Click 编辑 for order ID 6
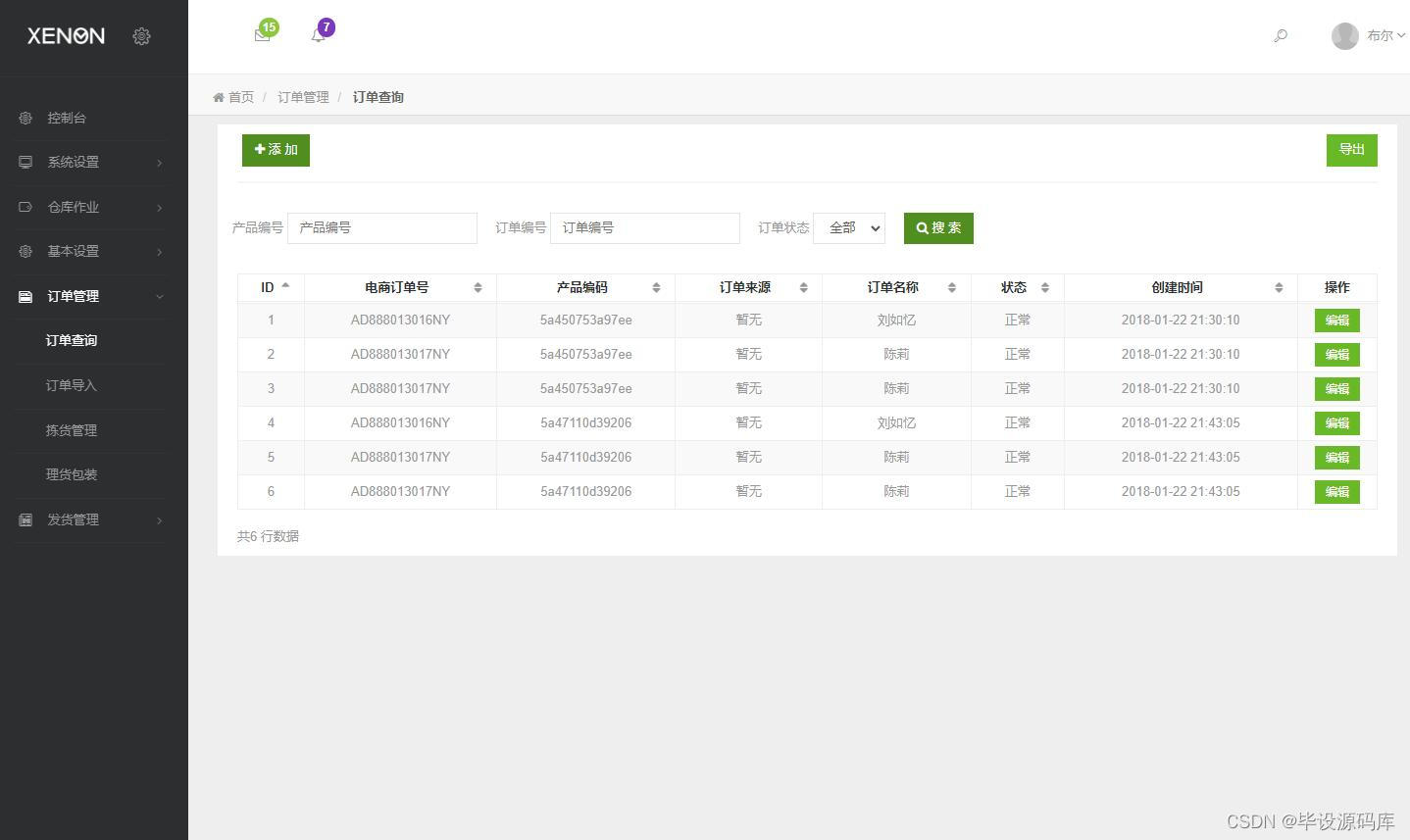Screen dimensions: 1410x840 pos(1336,492)
